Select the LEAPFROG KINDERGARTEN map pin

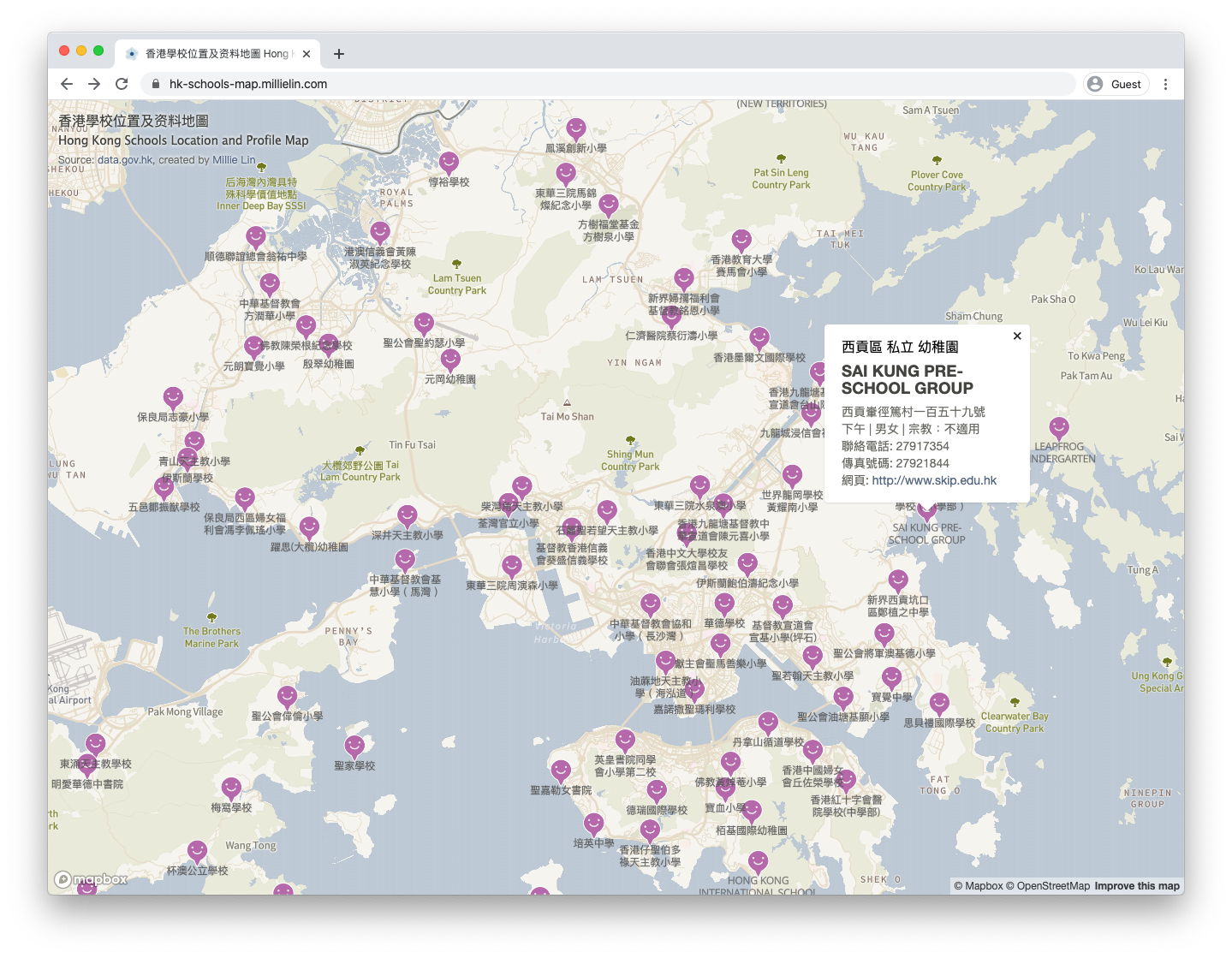click(1059, 428)
